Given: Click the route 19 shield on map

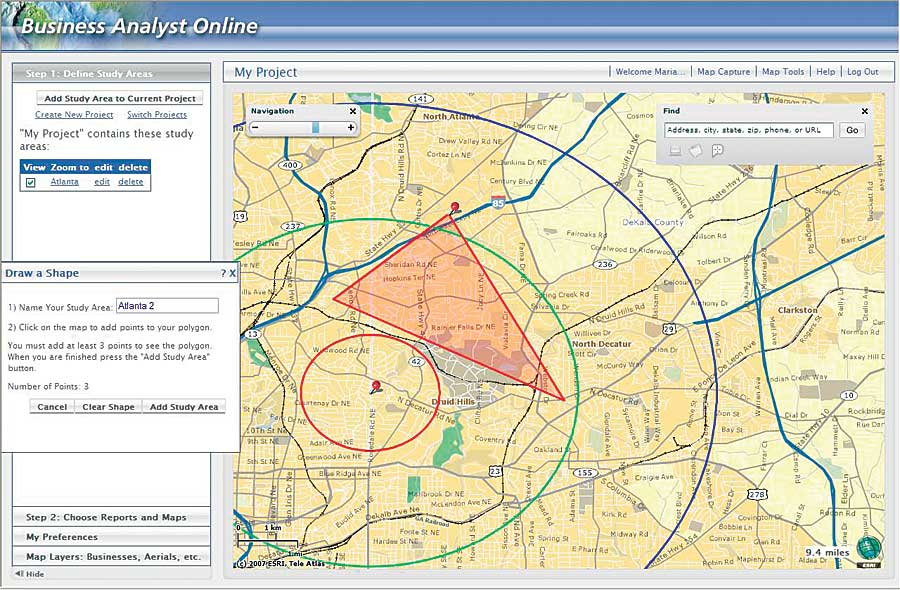Looking at the screenshot, I should coord(240,216).
